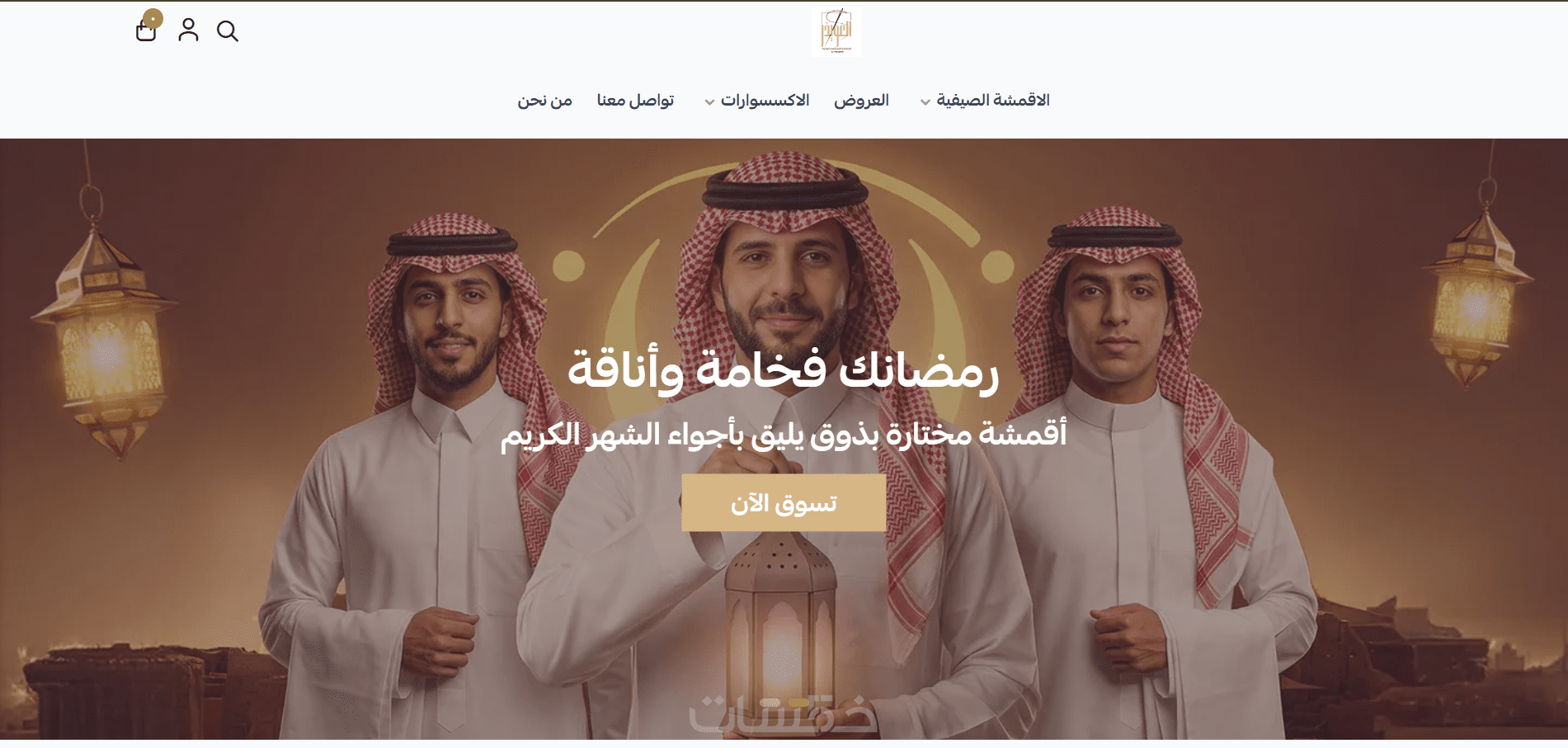Click the store logo at top center
The width and height of the screenshot is (1568, 748).
836,31
